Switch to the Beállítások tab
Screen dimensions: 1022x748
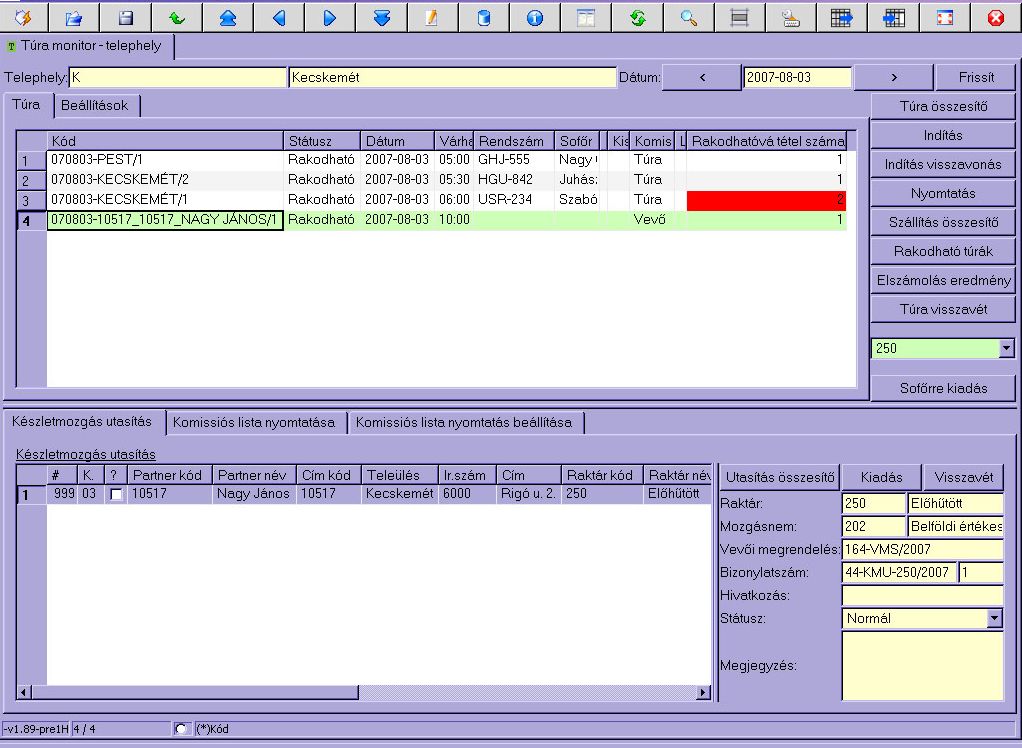pyautogui.click(x=94, y=105)
